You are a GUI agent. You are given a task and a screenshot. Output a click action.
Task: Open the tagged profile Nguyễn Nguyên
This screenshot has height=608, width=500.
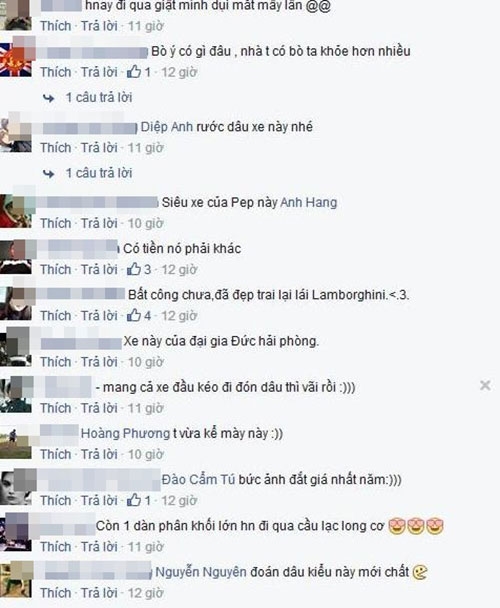coord(201,572)
